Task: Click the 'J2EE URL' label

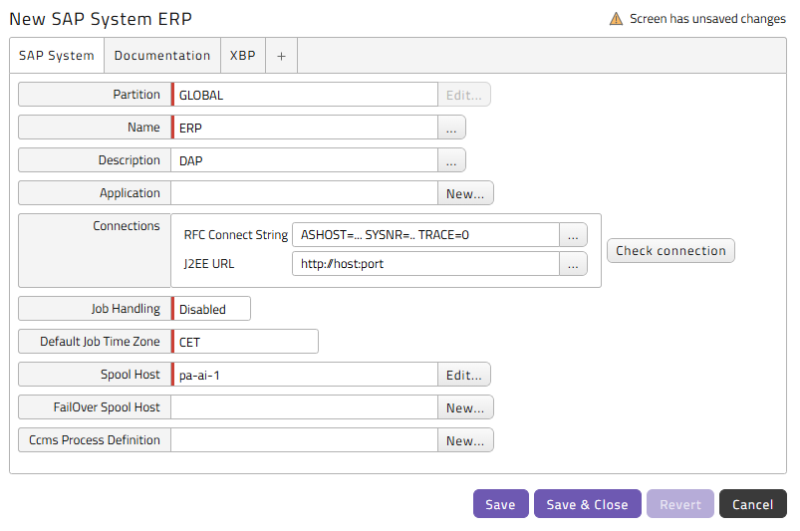Action: click(209, 264)
